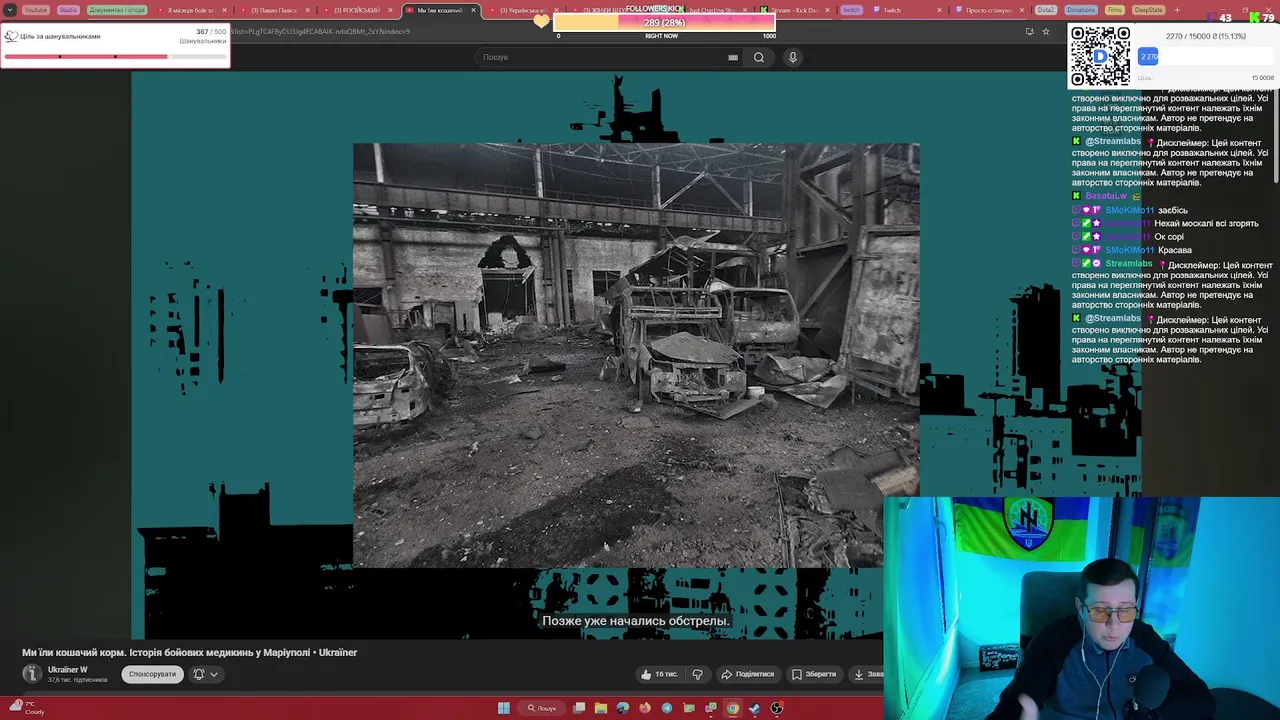
Task: Open the Youtube tab group
Action: [36, 10]
